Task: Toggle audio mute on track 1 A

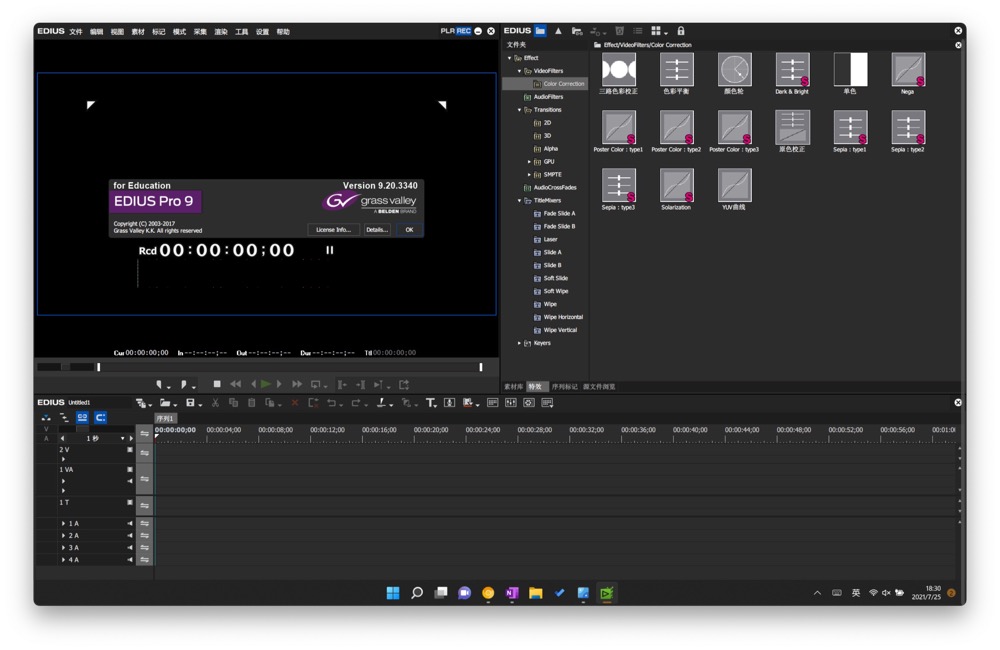Action: (129, 524)
